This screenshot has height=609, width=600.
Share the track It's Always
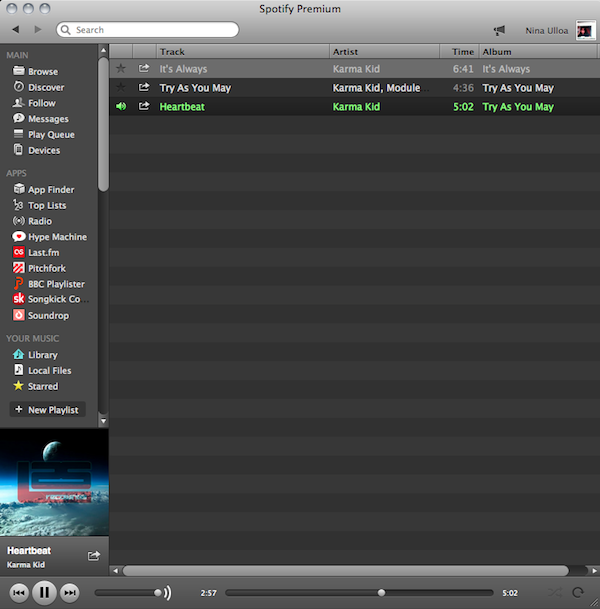(x=144, y=68)
